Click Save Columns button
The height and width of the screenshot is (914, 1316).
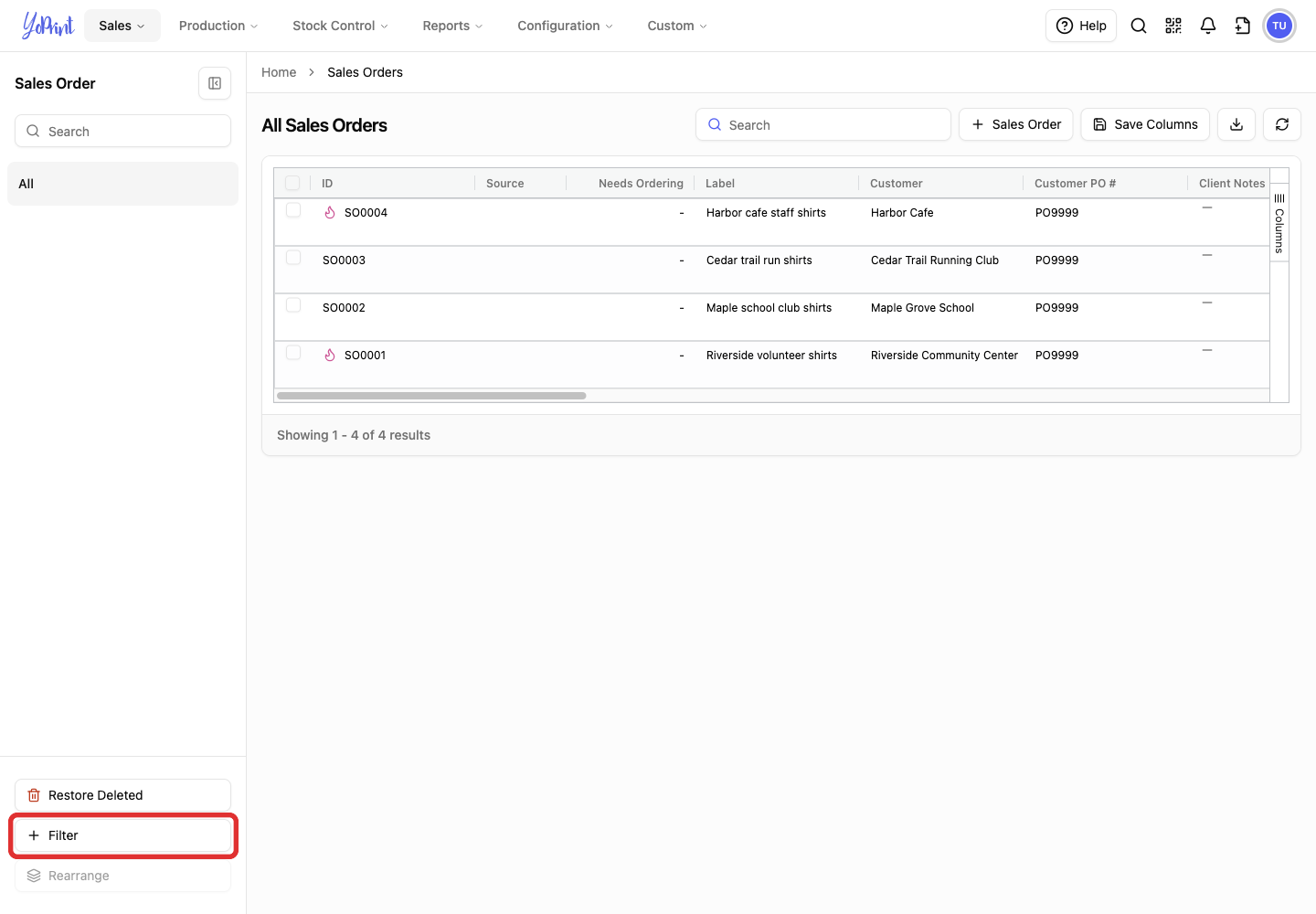click(x=1145, y=124)
